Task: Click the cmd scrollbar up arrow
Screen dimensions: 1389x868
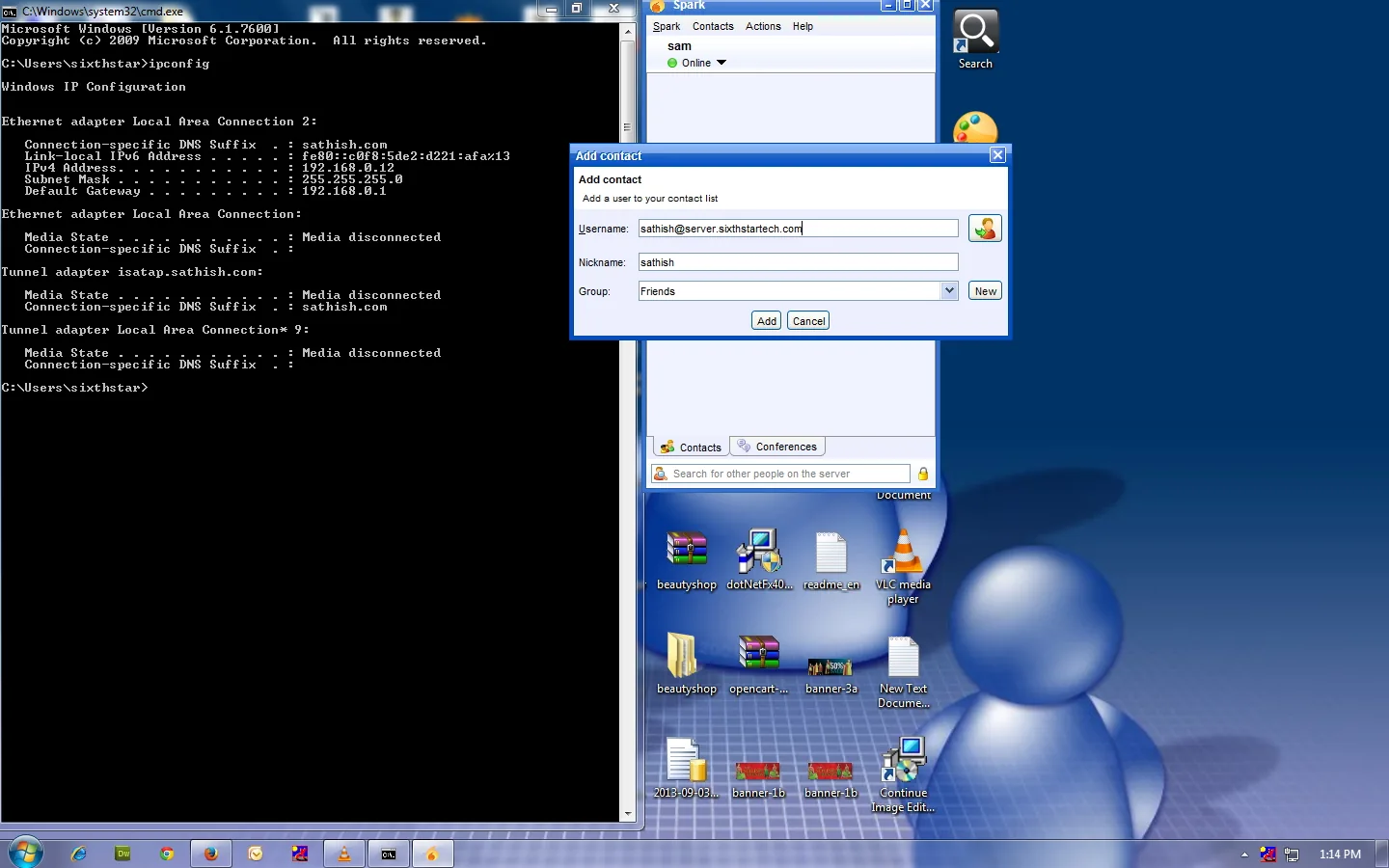Action: pos(627,30)
